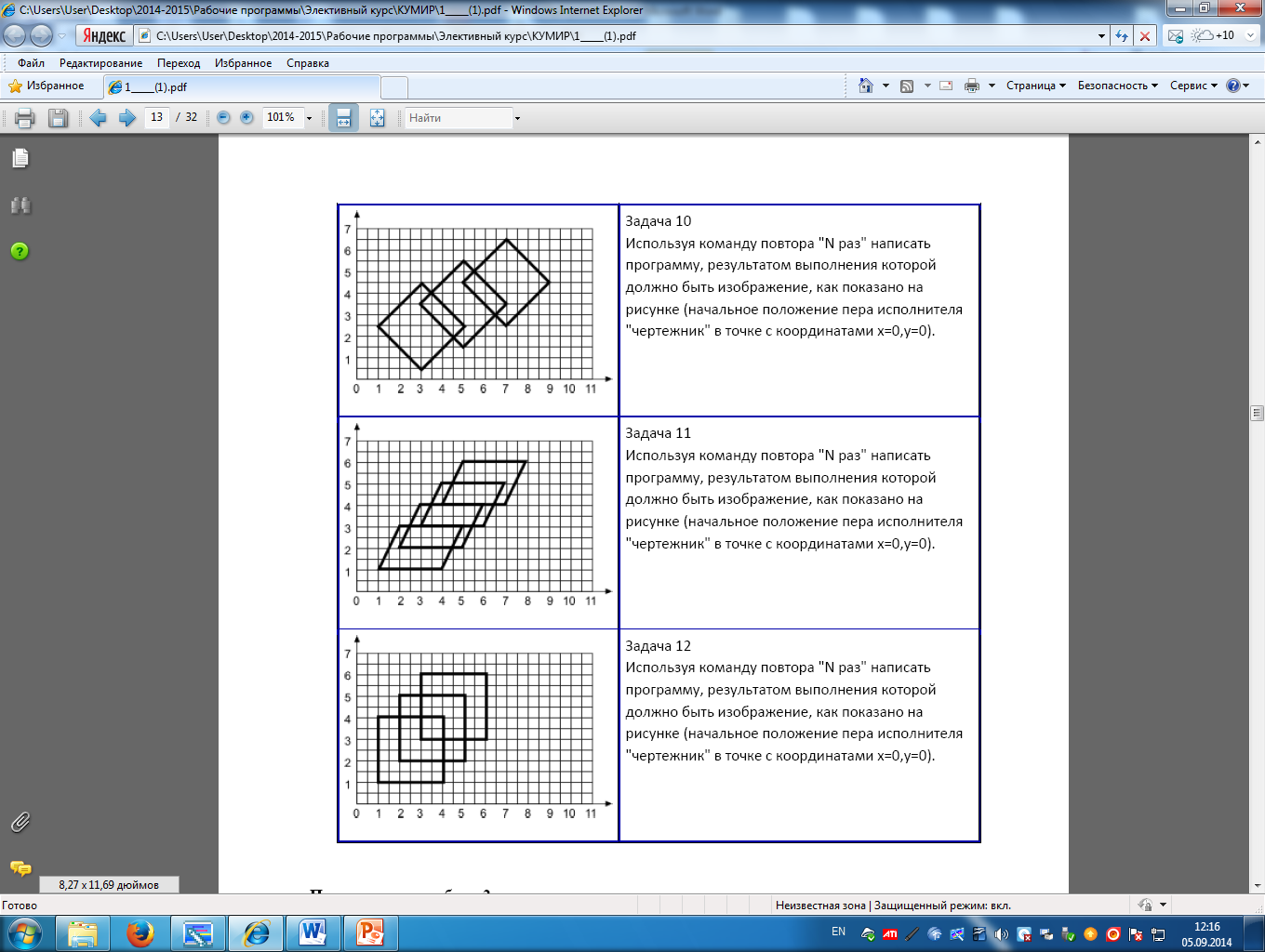1265x952 pixels.
Task: Refresh the page with the arrows icon
Action: pyautogui.click(x=1122, y=36)
